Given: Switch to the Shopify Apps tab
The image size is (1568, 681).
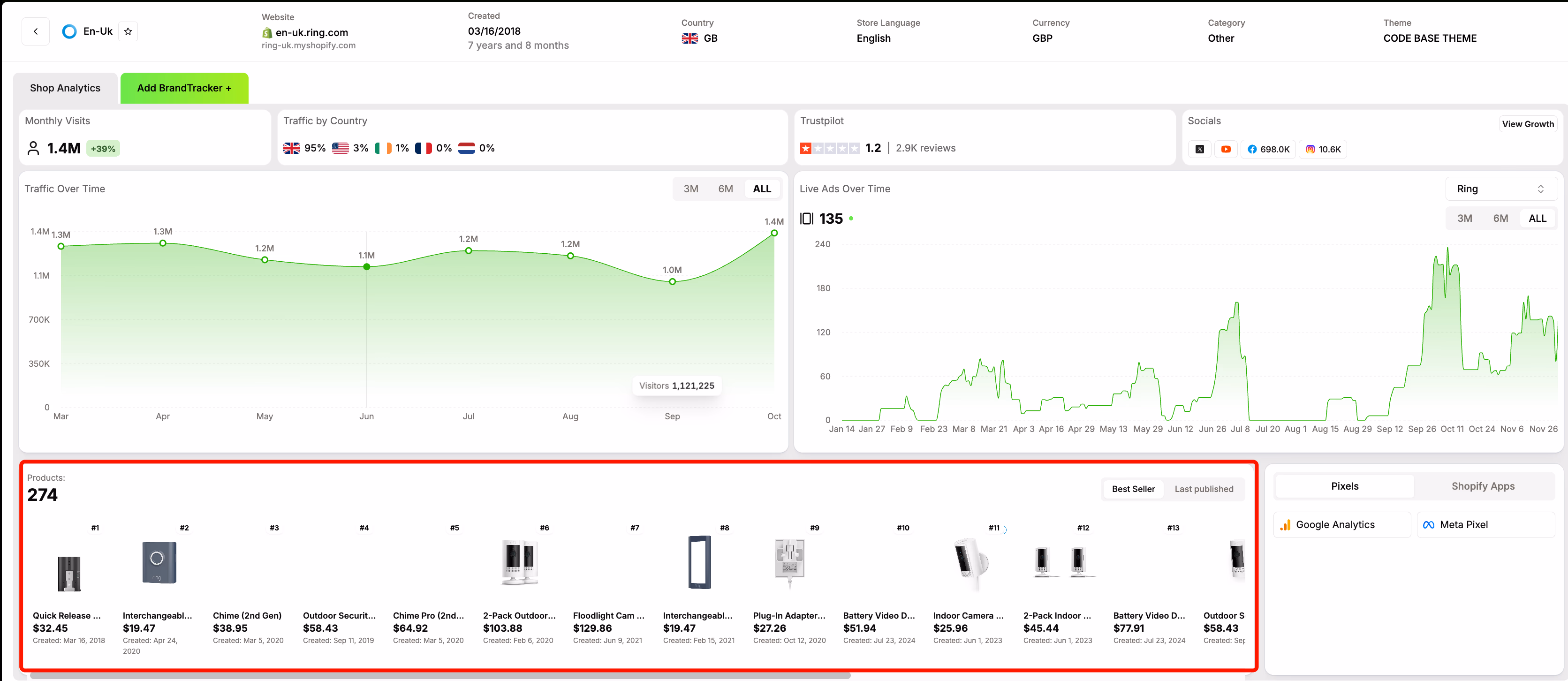Looking at the screenshot, I should 1484,485.
